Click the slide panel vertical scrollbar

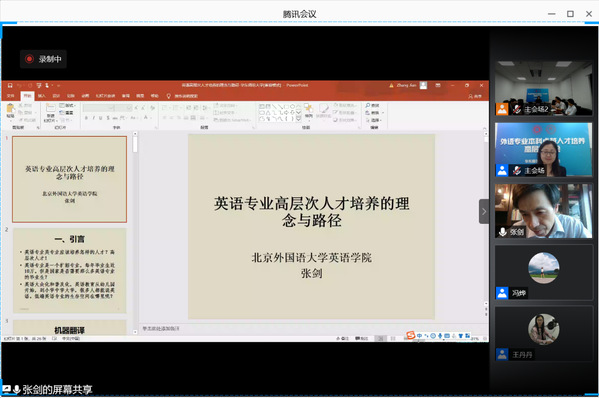[135, 233]
